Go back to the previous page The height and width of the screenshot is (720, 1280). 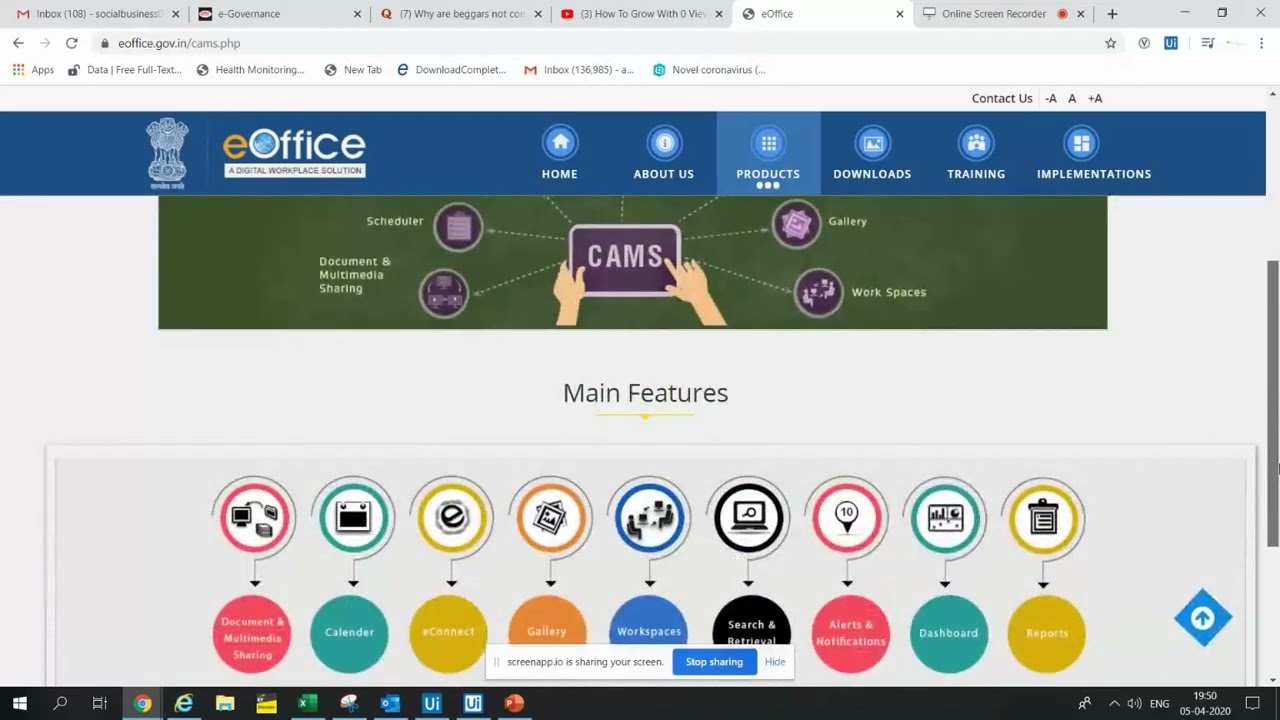[18, 43]
